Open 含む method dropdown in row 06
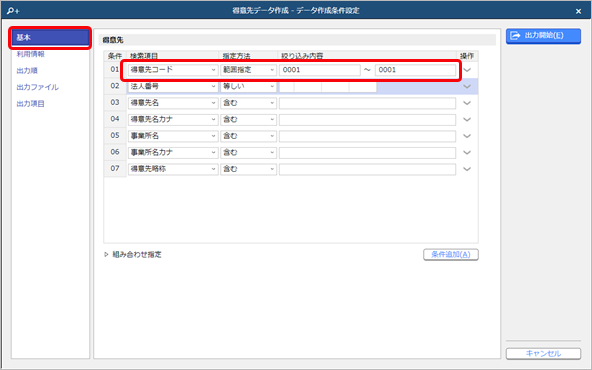The image size is (592, 370). [x=248, y=153]
